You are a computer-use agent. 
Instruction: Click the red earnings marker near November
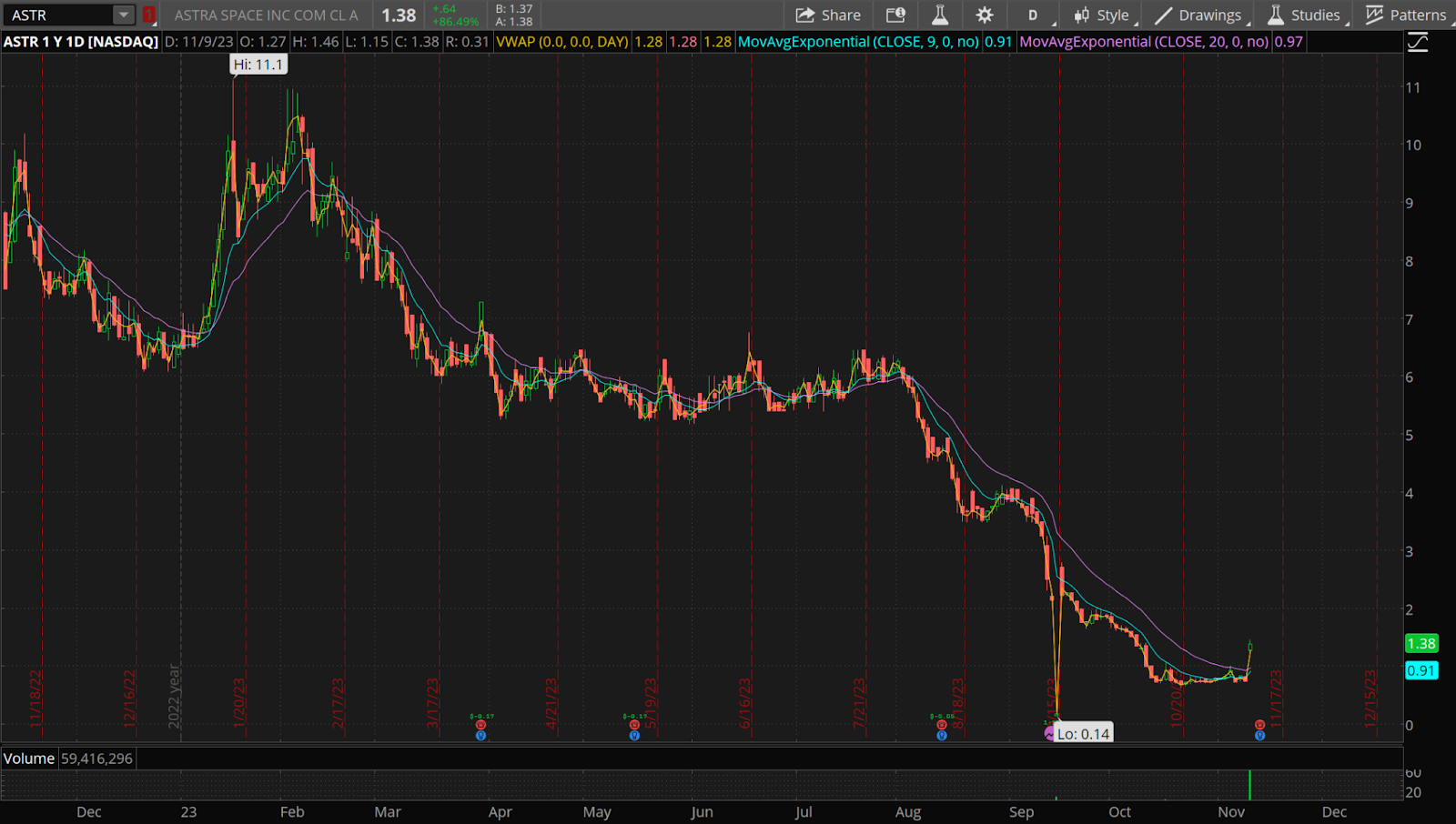1259,725
